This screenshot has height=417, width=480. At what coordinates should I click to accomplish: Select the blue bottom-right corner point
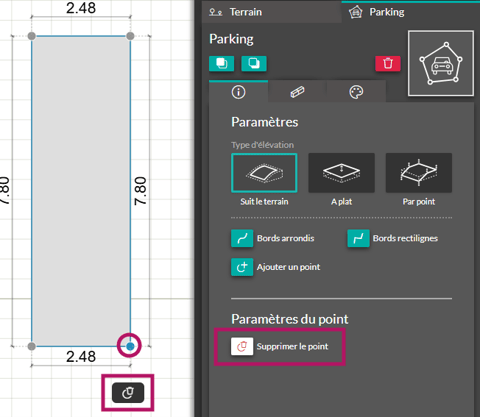pyautogui.click(x=130, y=346)
